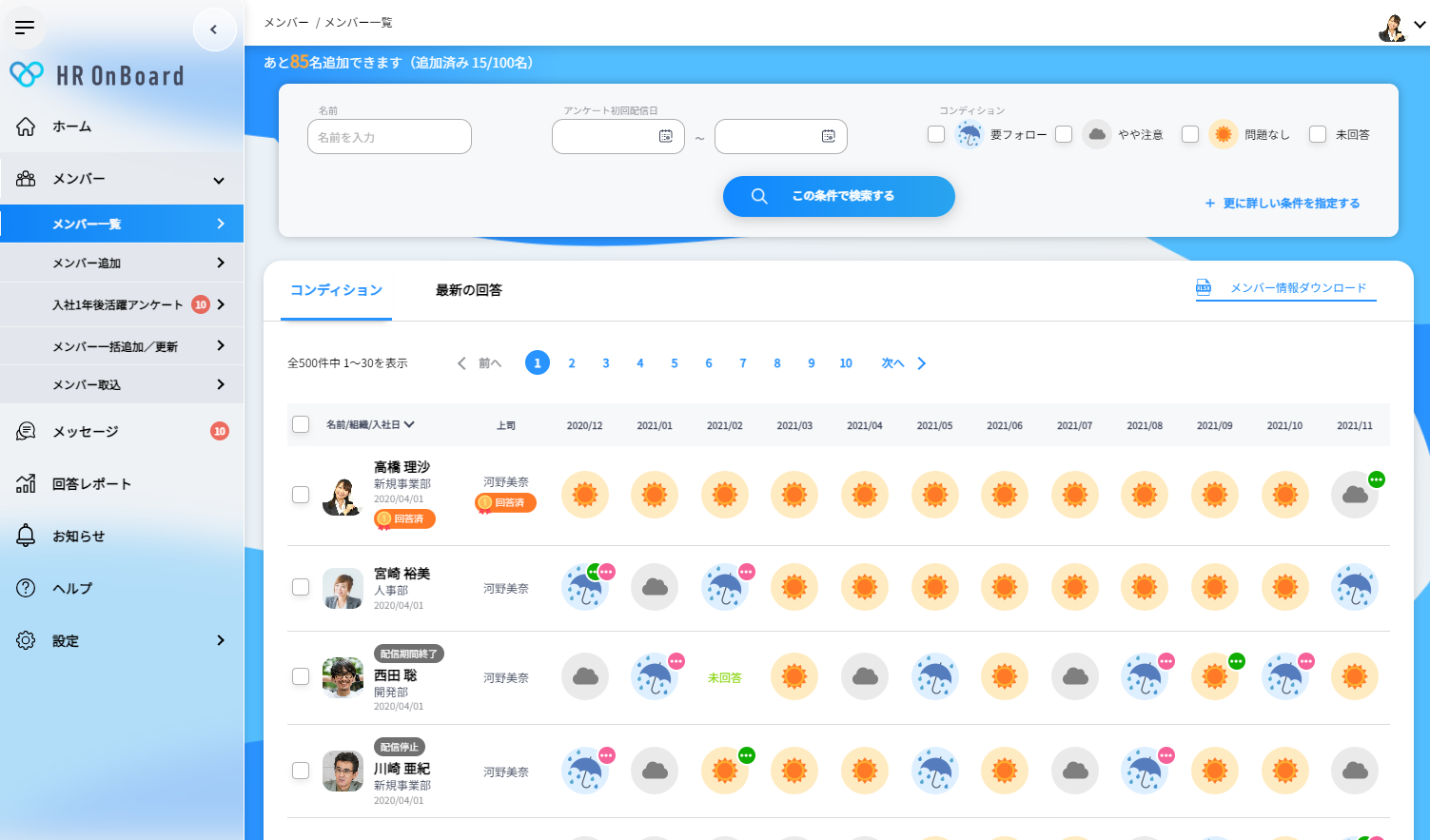Check the 問題なし condition filter
1430x840 pixels.
[x=1190, y=134]
